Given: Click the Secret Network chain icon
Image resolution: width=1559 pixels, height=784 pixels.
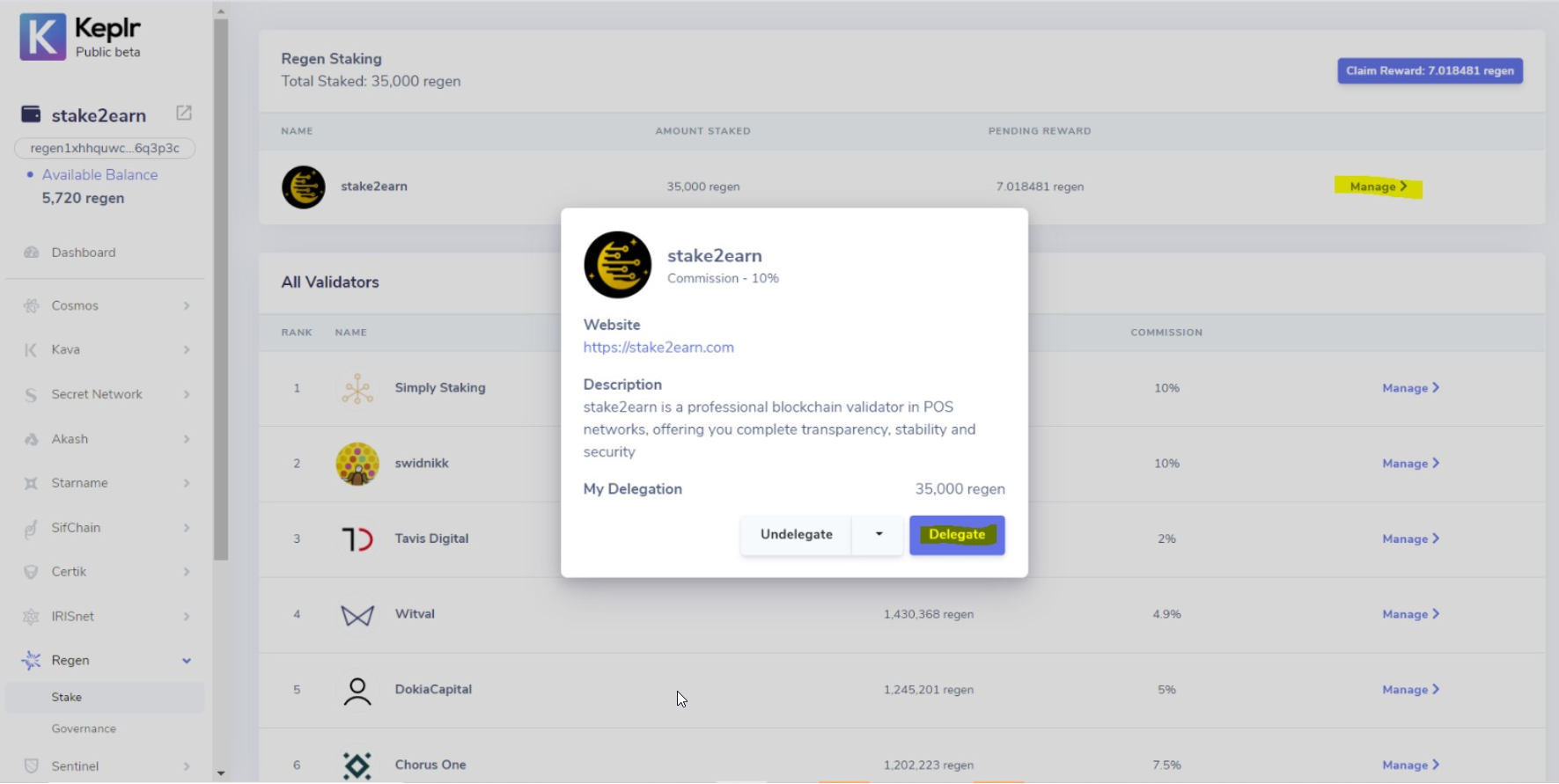Looking at the screenshot, I should pos(32,394).
